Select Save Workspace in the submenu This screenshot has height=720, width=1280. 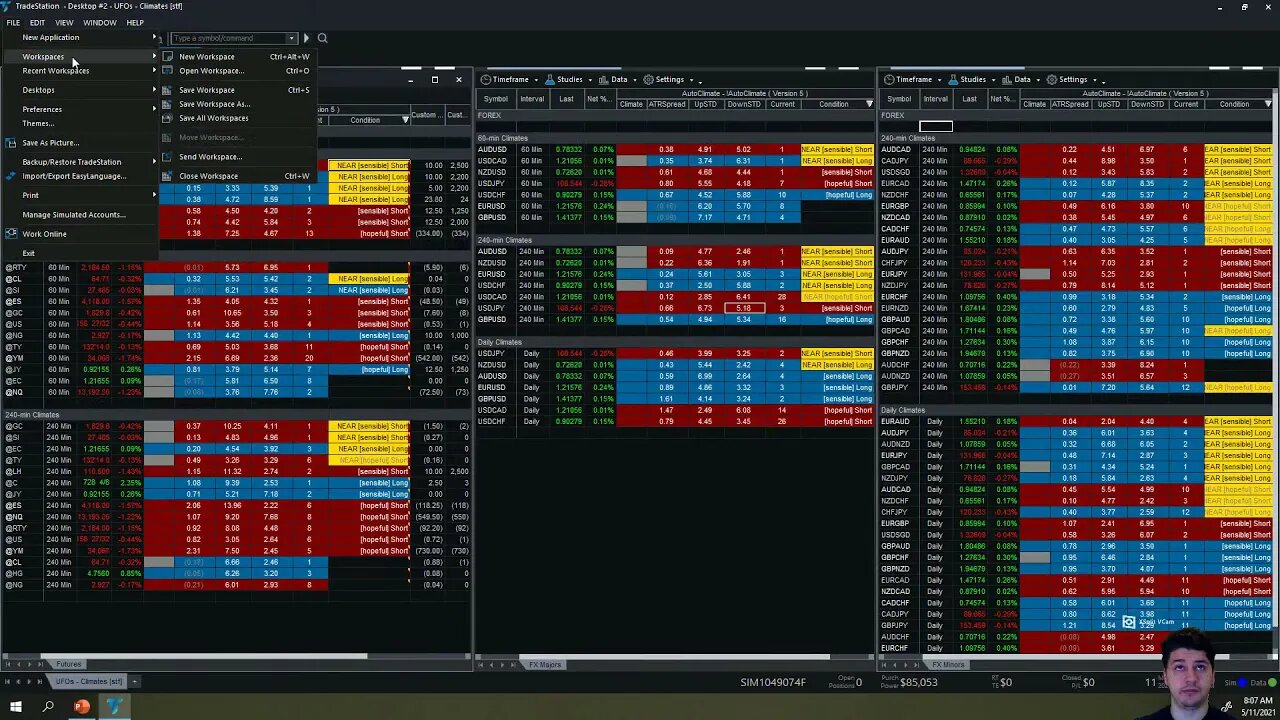point(206,90)
